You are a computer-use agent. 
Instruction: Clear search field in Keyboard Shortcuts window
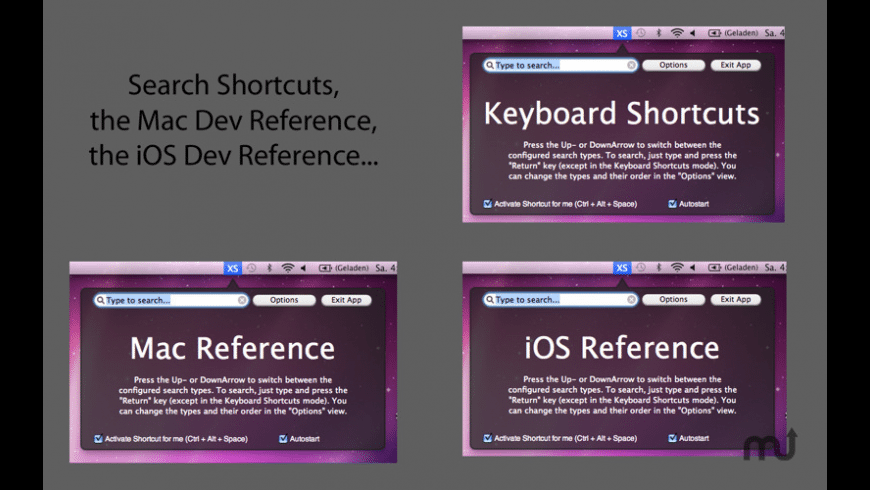point(631,65)
